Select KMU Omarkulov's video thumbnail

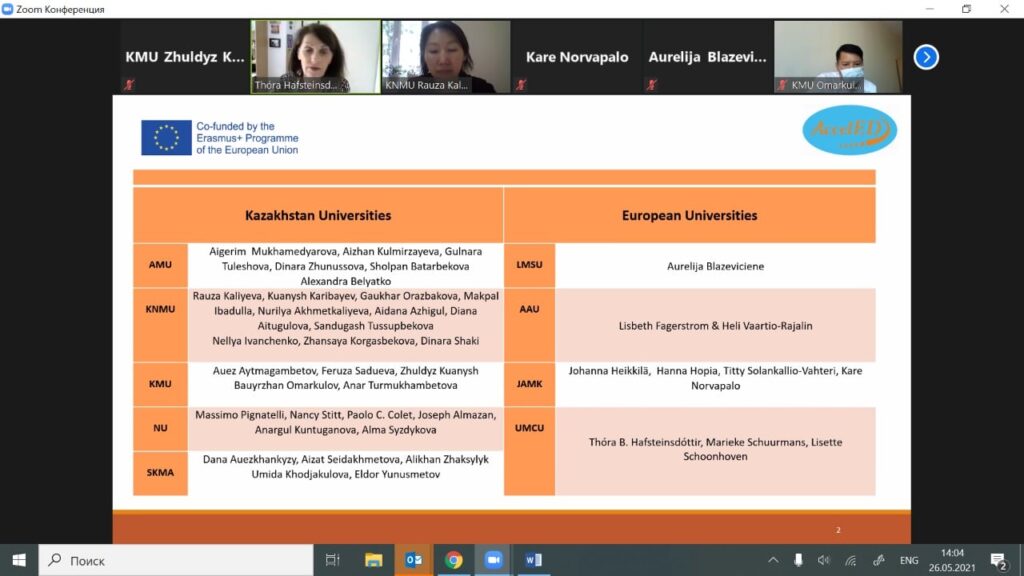pyautogui.click(x=838, y=57)
